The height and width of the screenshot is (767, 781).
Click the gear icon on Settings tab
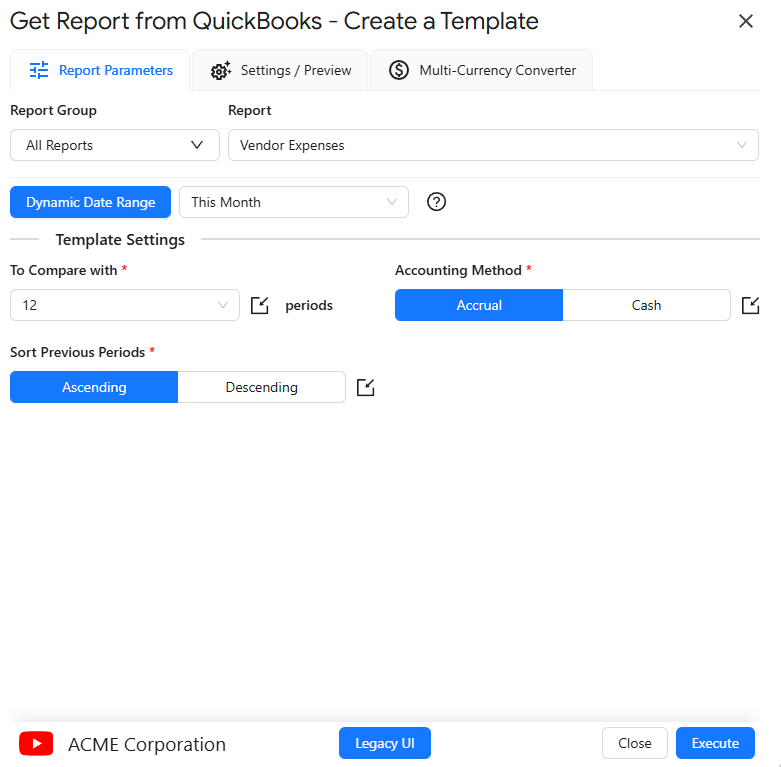click(221, 70)
